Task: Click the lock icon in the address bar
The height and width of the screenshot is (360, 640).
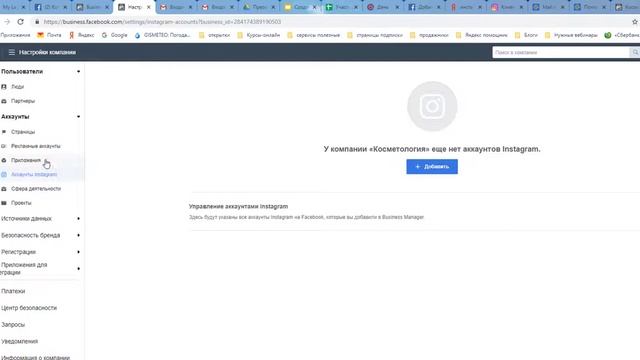Action: (x=37, y=22)
